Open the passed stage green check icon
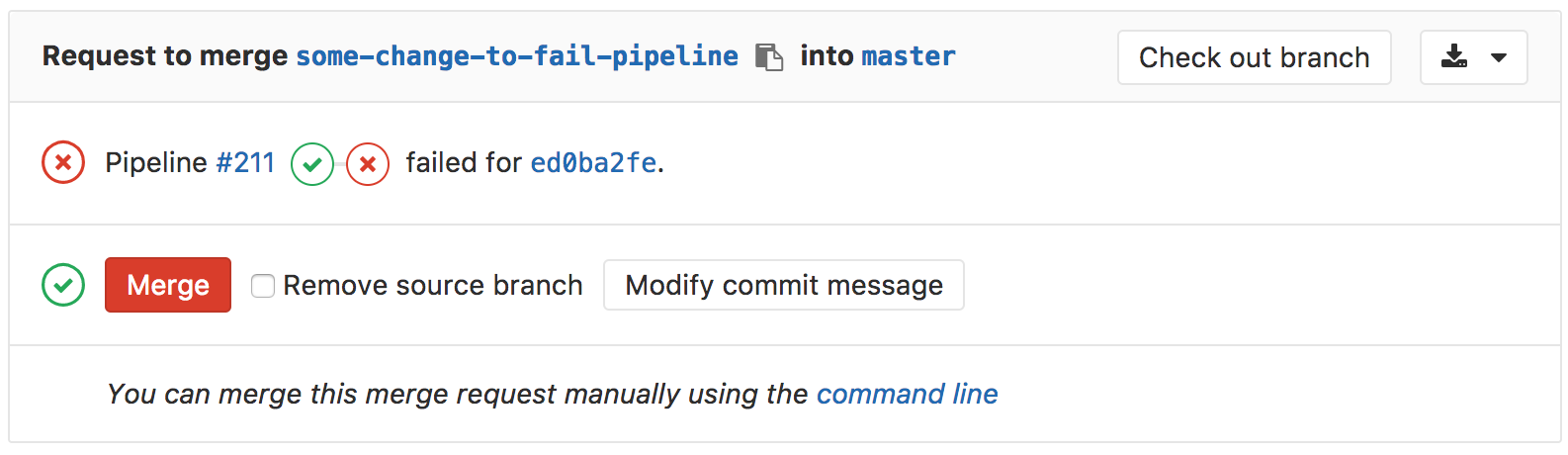 [312, 164]
